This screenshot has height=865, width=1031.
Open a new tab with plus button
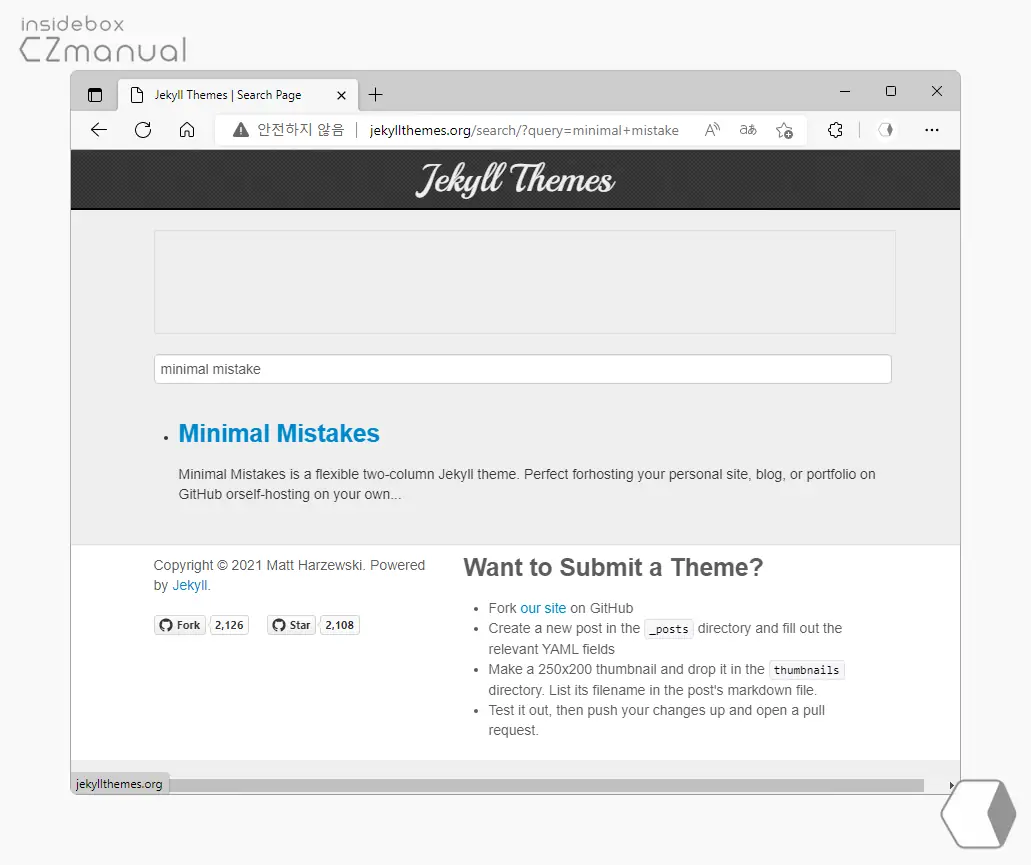coord(375,95)
